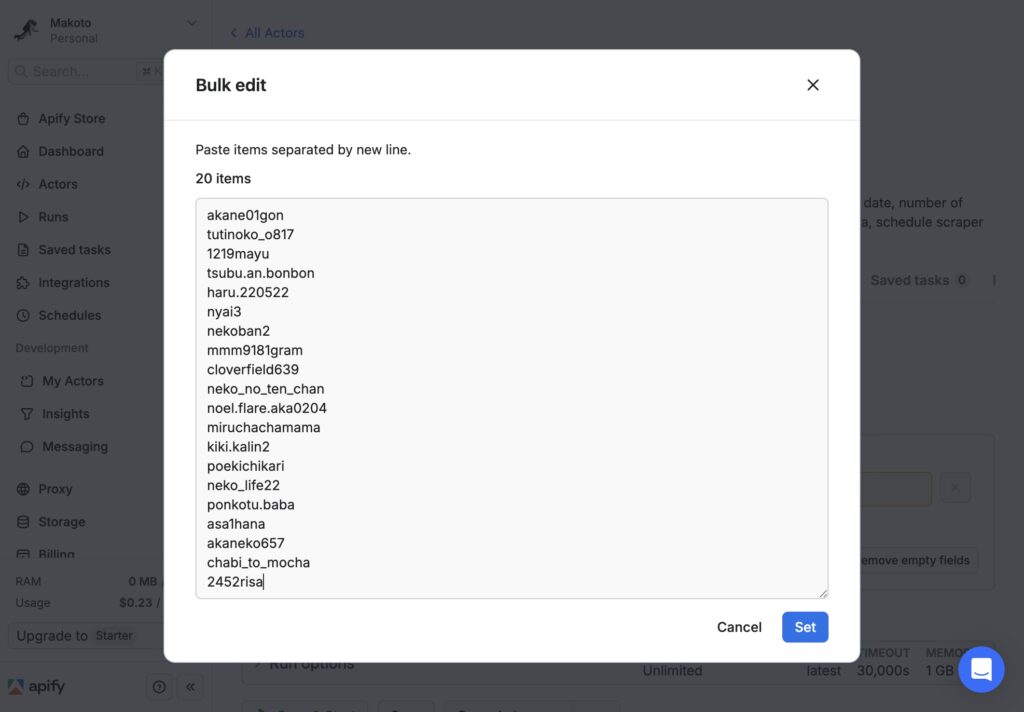Cancel the bulk edit
This screenshot has height=712, width=1024.
pyautogui.click(x=739, y=627)
